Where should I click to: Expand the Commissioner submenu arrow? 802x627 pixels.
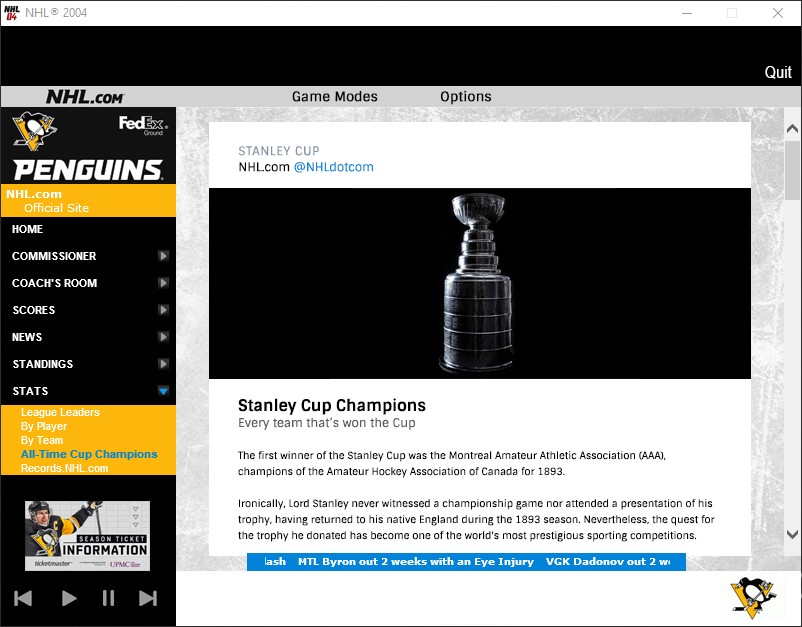pos(163,256)
